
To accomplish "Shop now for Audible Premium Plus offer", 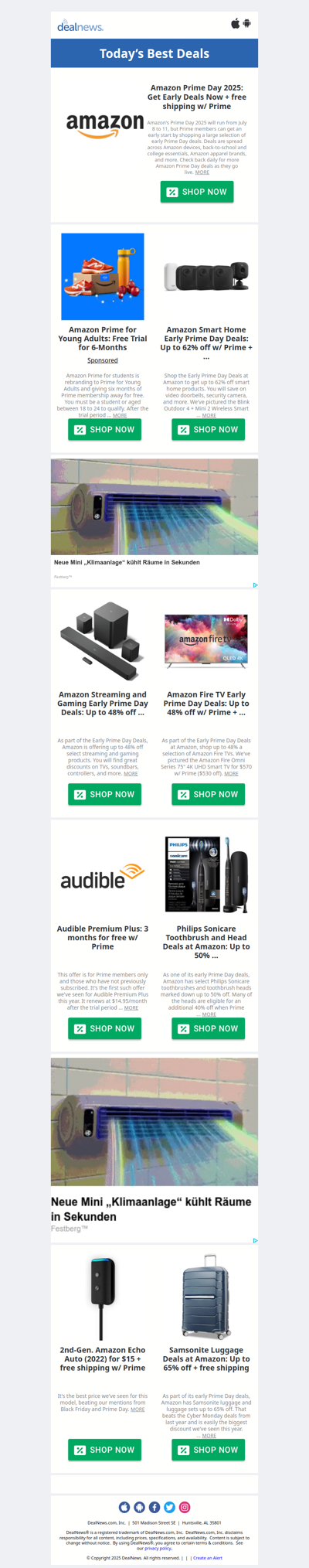I will tap(104, 1028).
